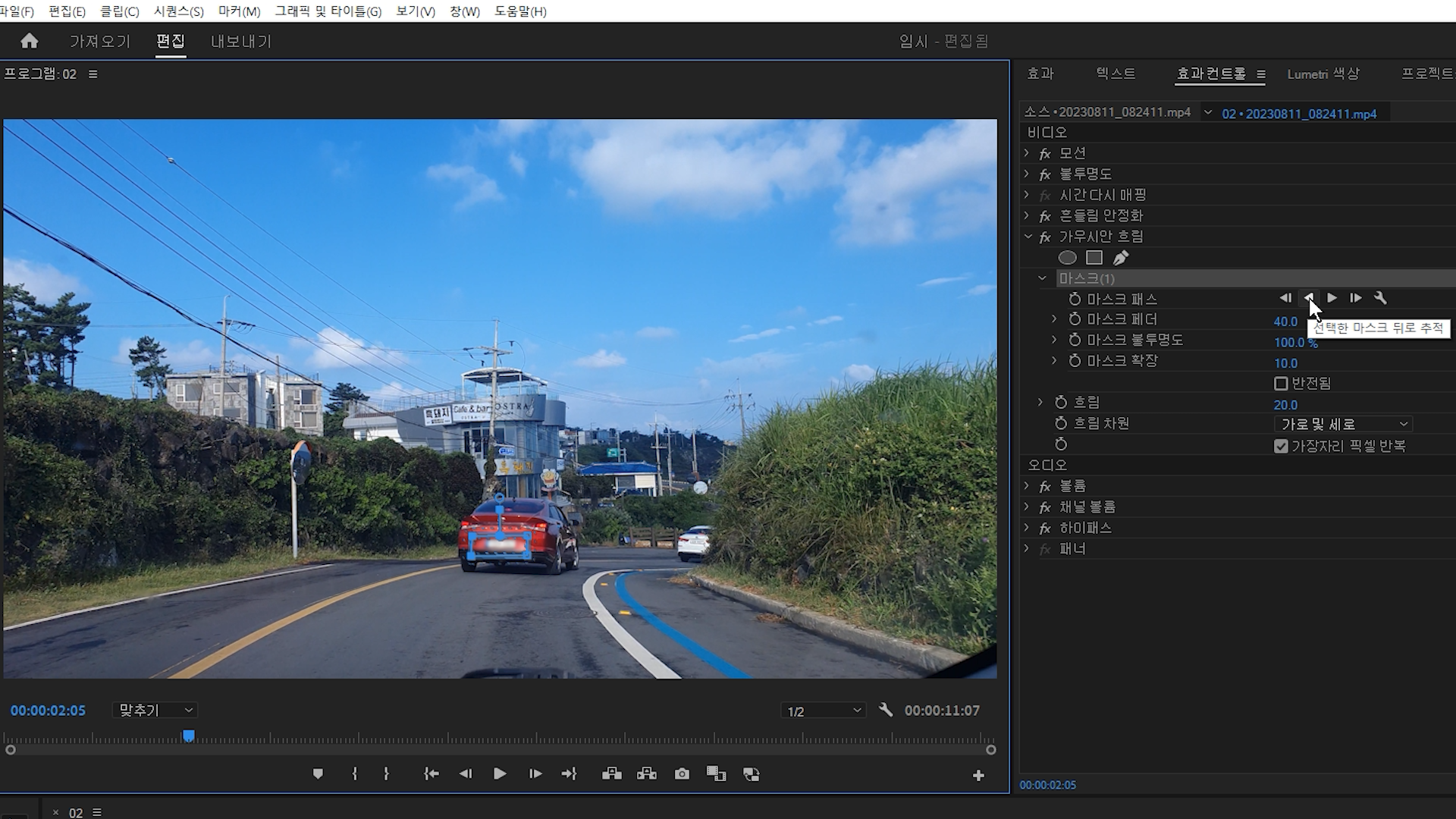Select the pen mask drawing tool
The width and height of the screenshot is (1456, 819).
click(1120, 258)
